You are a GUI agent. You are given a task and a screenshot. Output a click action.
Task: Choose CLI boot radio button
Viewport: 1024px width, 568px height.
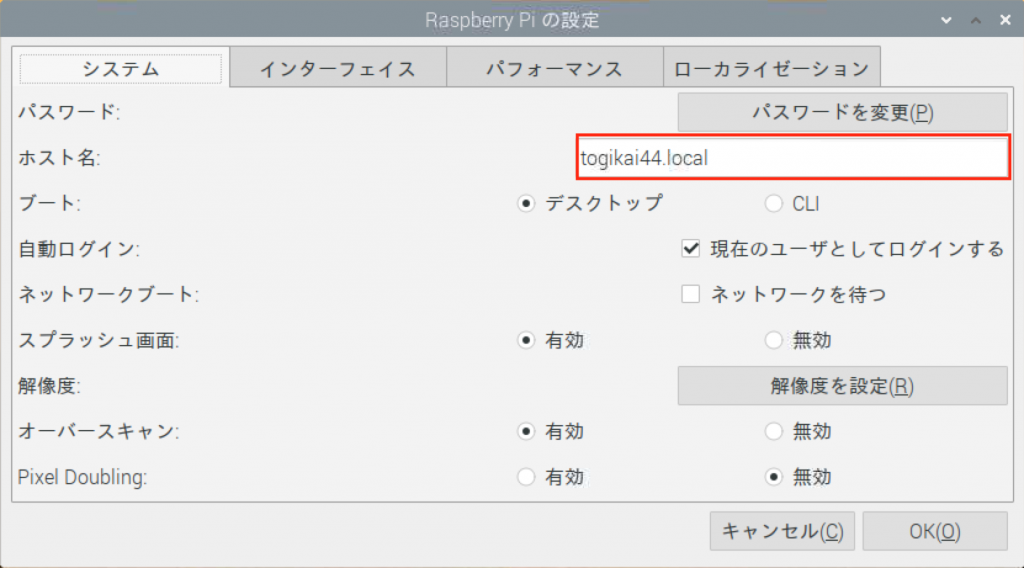tap(773, 204)
